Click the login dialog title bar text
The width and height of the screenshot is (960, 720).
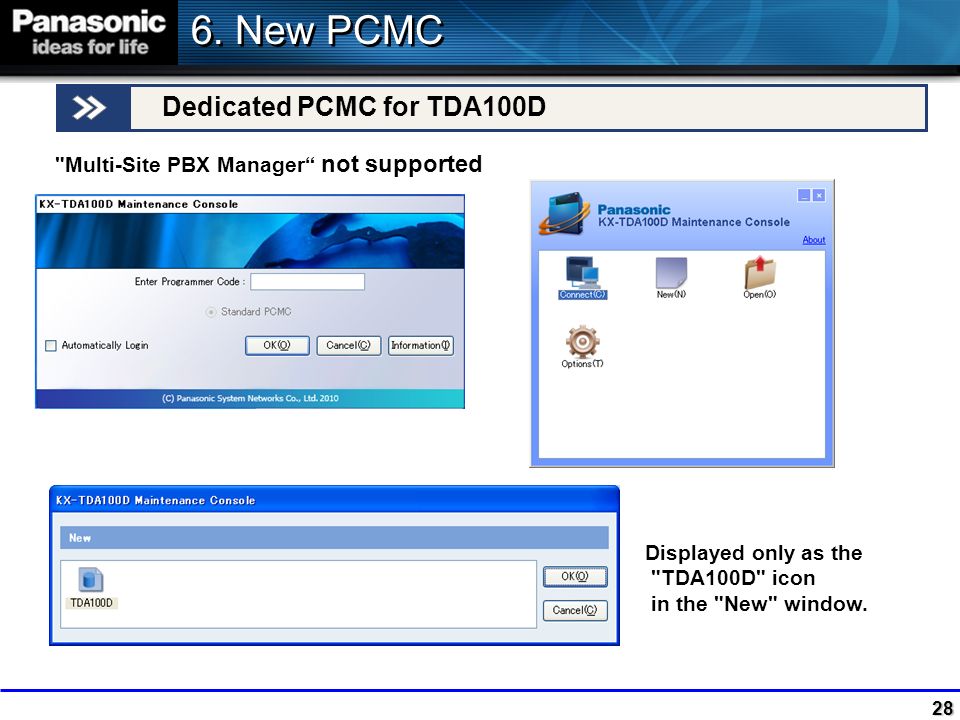point(138,204)
